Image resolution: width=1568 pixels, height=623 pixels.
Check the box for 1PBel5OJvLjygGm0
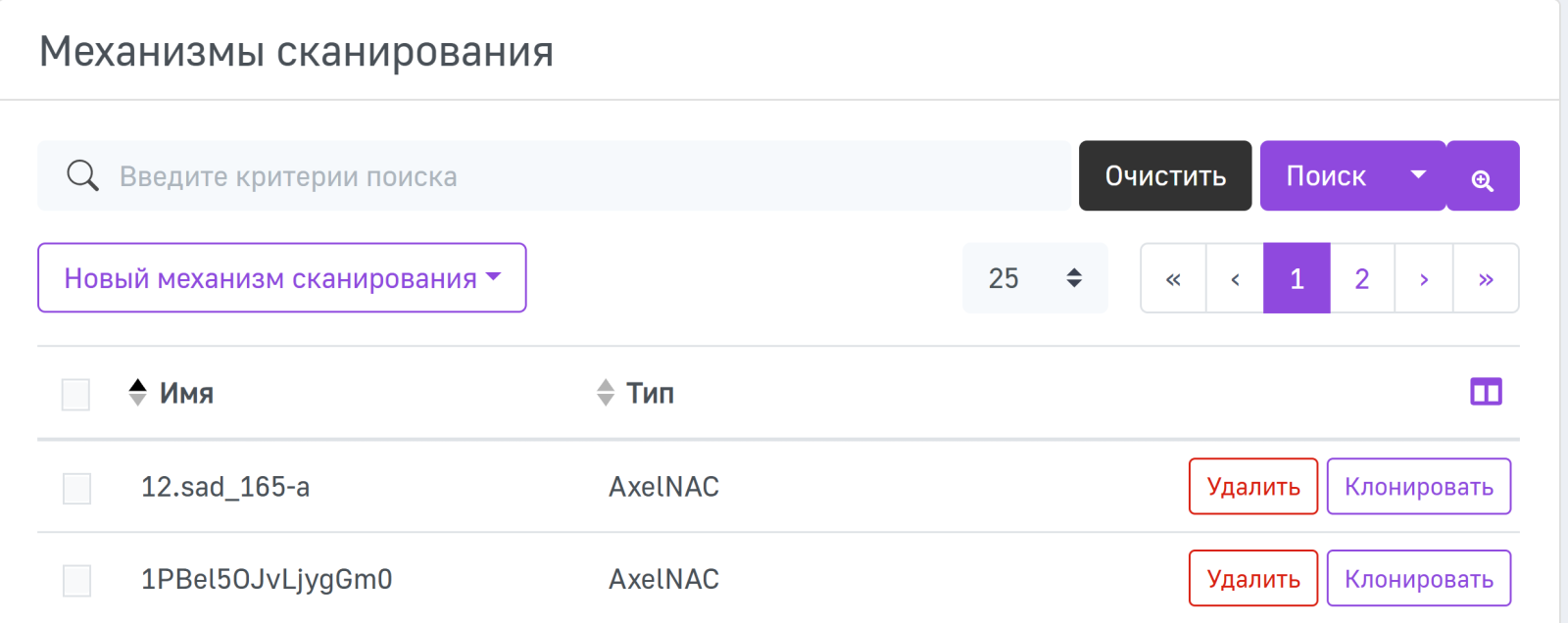76,580
